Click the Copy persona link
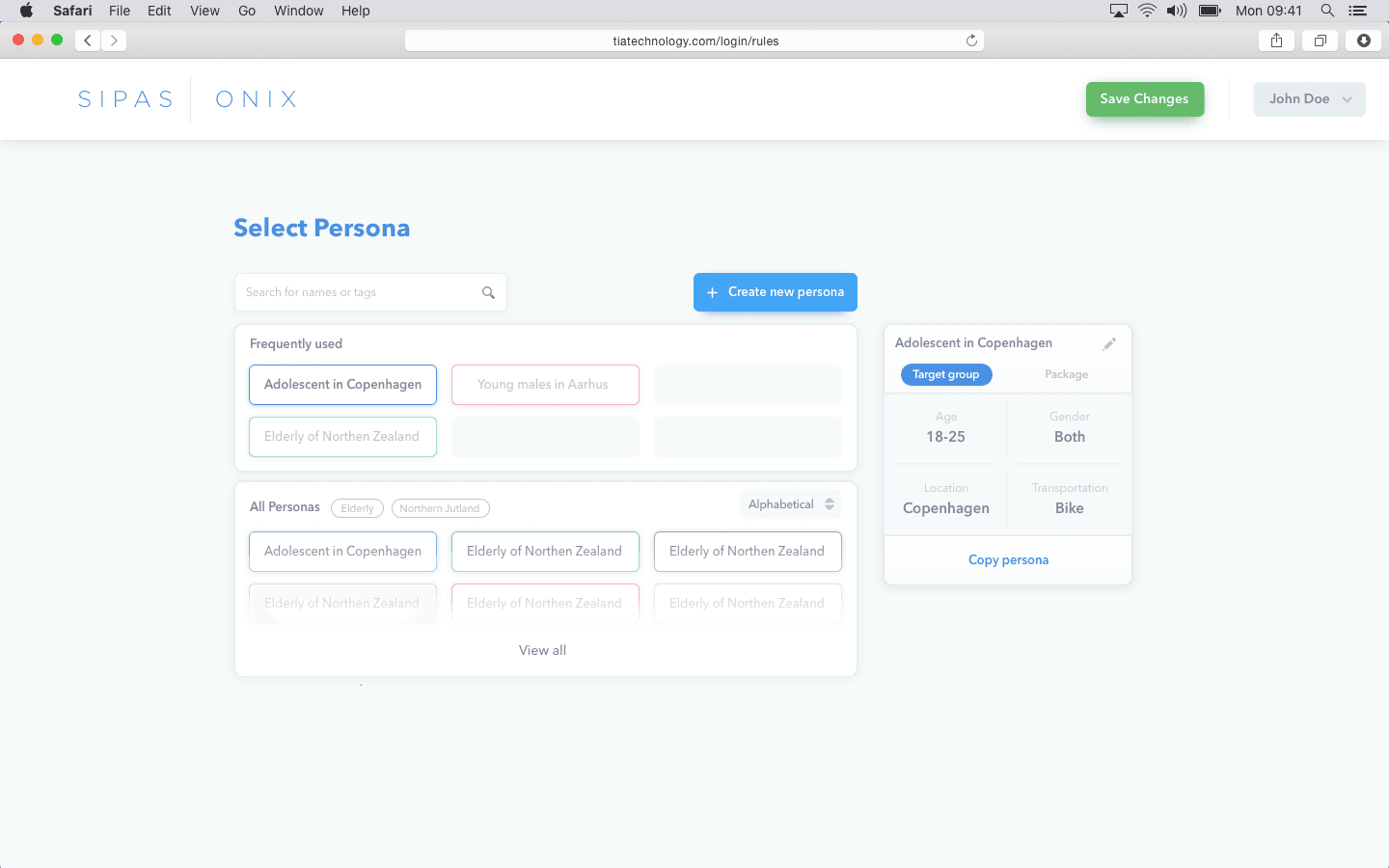This screenshot has height=868, width=1389. point(1008,560)
